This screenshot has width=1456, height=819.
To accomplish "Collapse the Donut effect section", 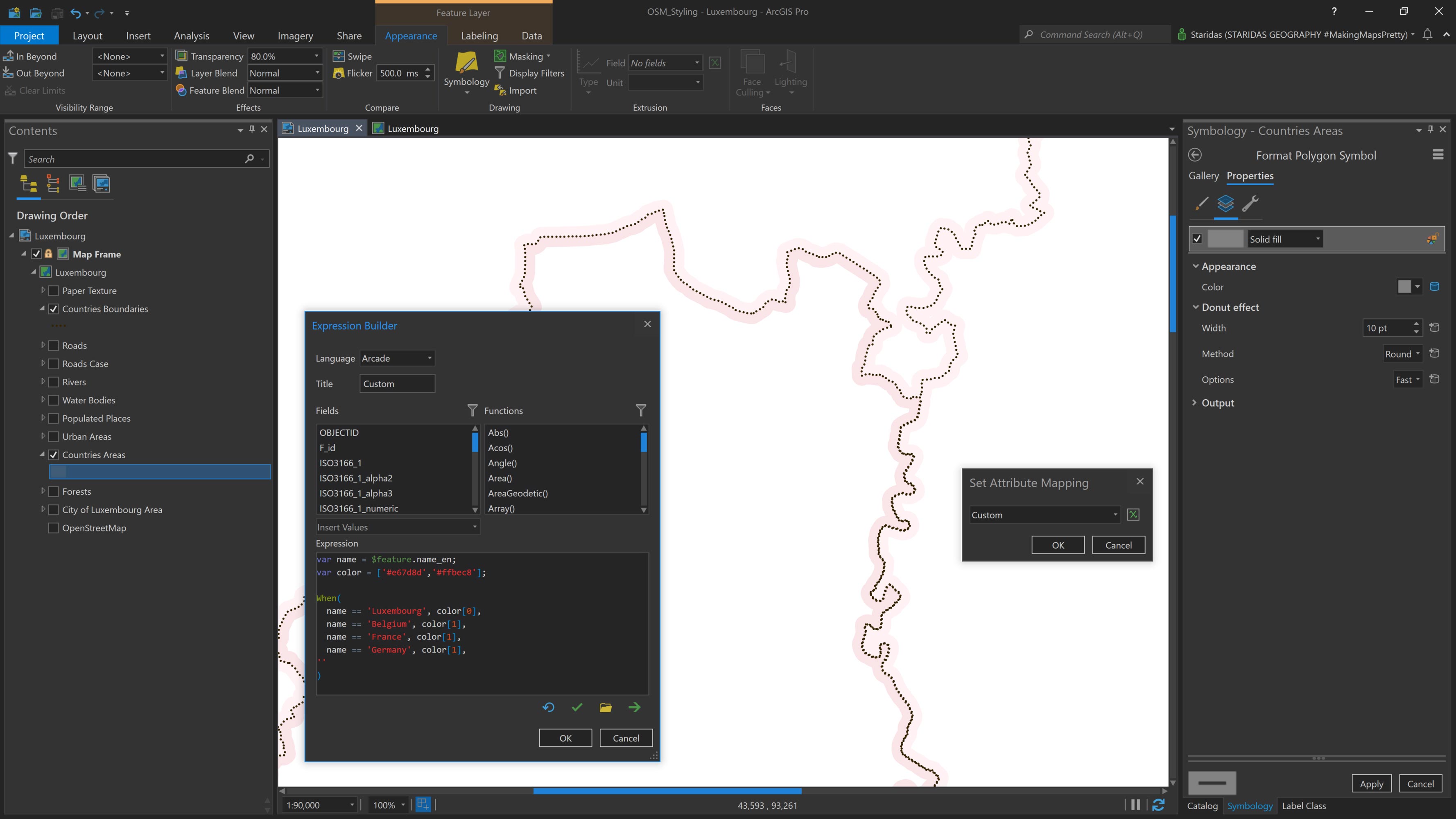I will (1196, 307).
